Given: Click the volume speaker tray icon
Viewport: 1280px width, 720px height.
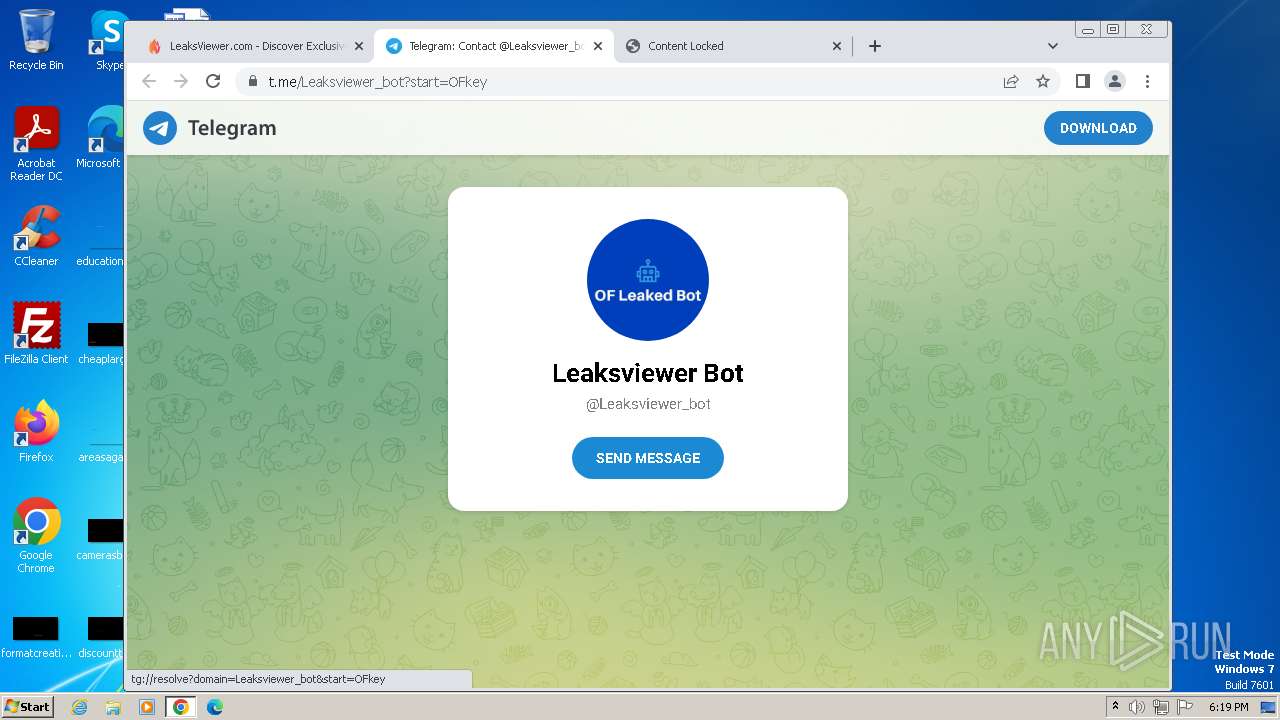Looking at the screenshot, I should [1137, 707].
